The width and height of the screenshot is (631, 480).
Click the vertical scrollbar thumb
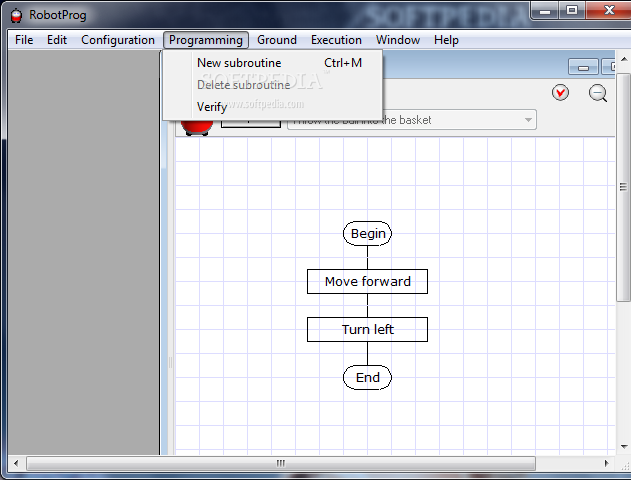click(624, 187)
